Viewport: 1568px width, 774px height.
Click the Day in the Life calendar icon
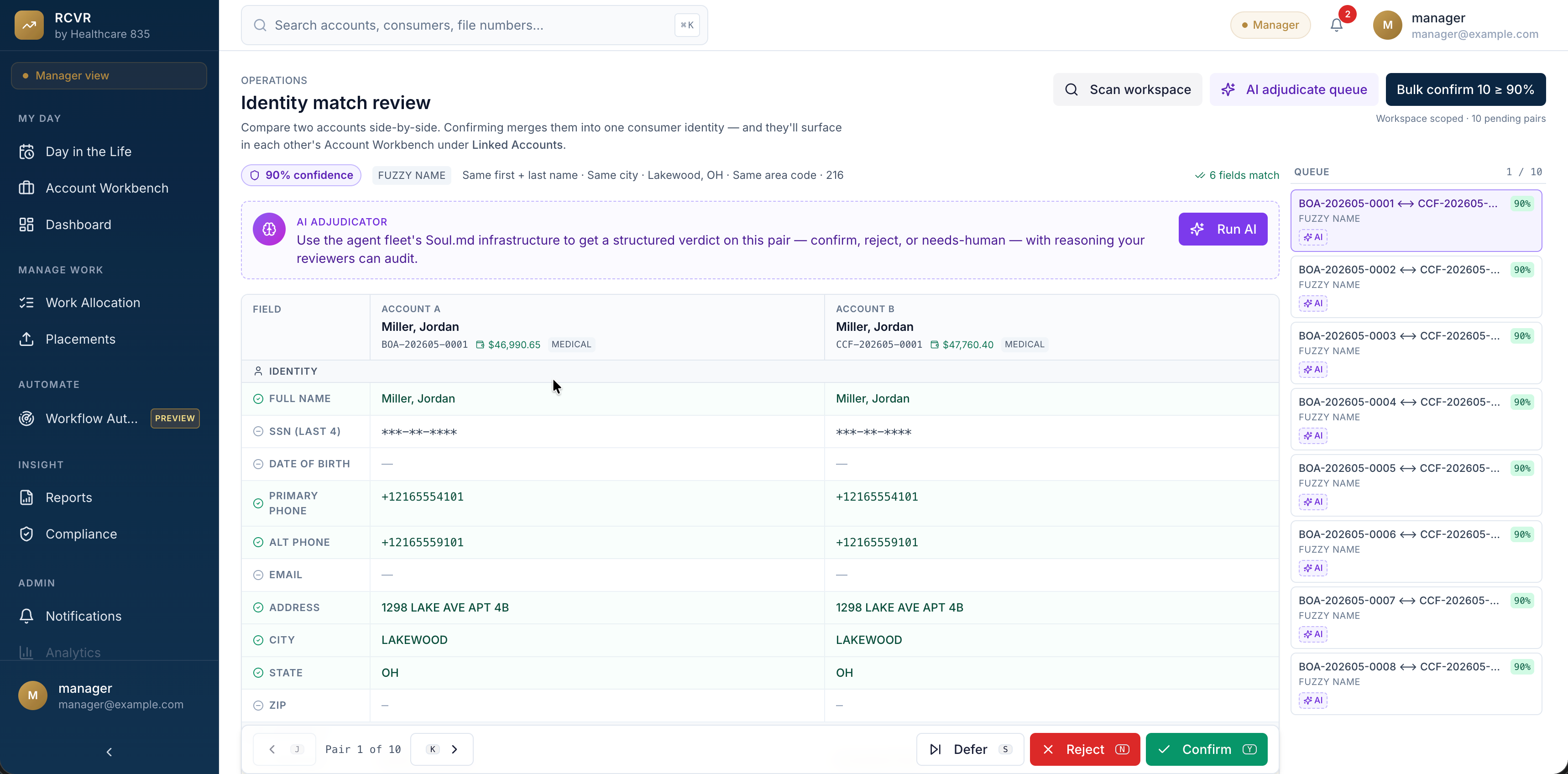(x=26, y=152)
